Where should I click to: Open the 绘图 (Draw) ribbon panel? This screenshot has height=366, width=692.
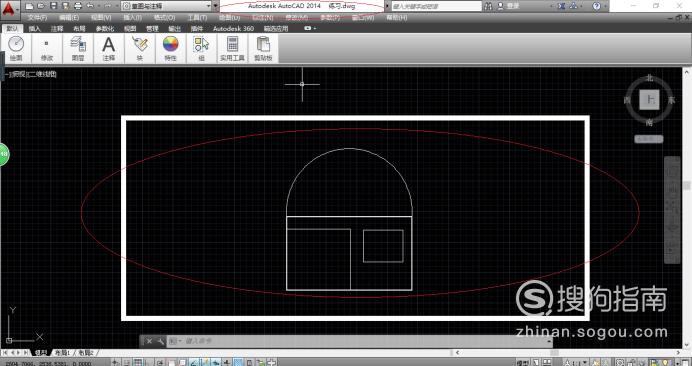pos(16,49)
